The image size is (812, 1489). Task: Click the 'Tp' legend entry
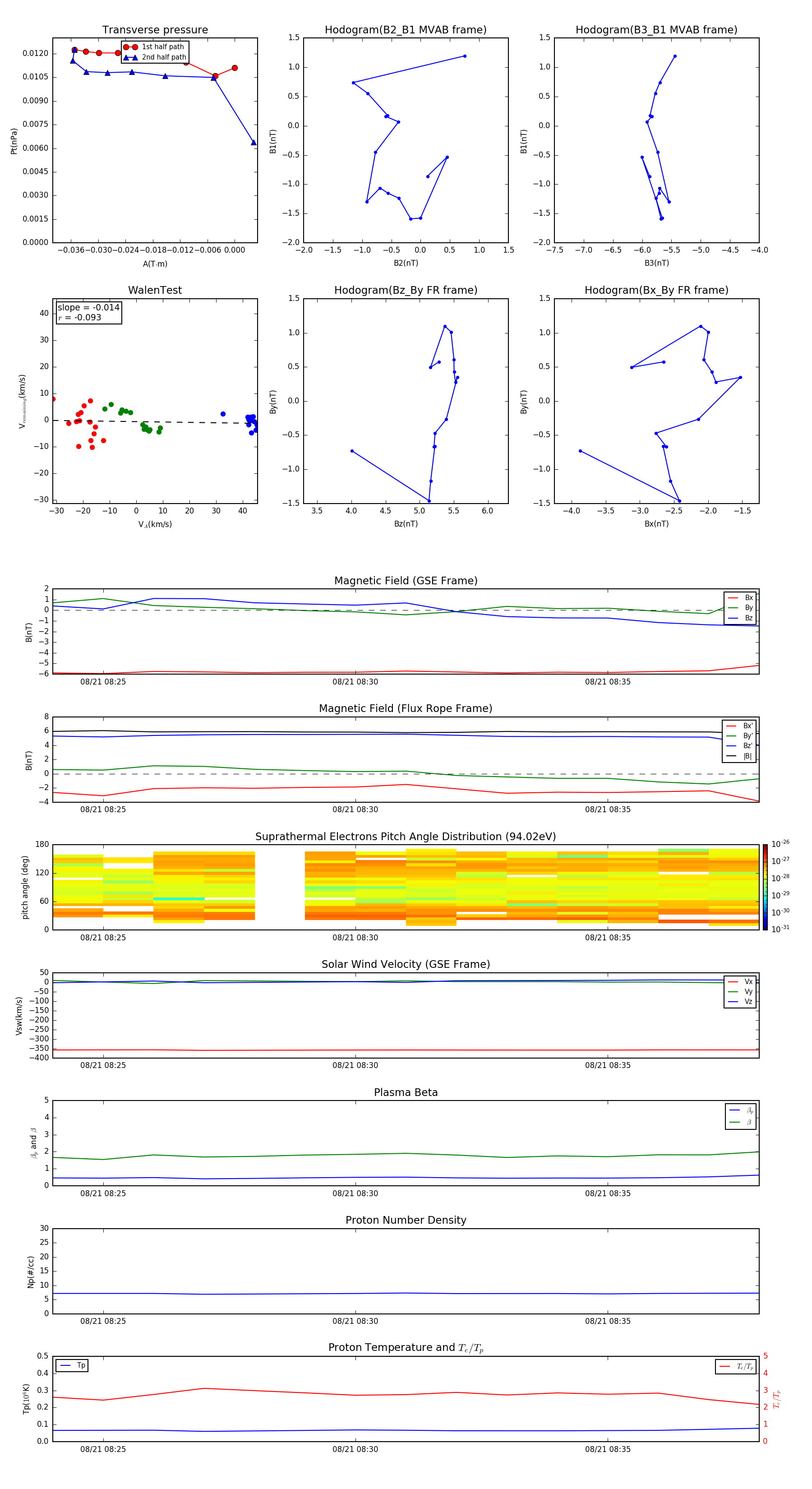(73, 1365)
